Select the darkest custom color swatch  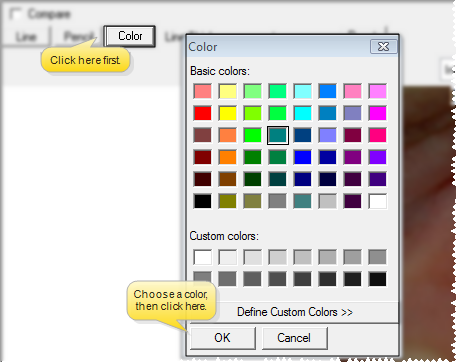378,279
